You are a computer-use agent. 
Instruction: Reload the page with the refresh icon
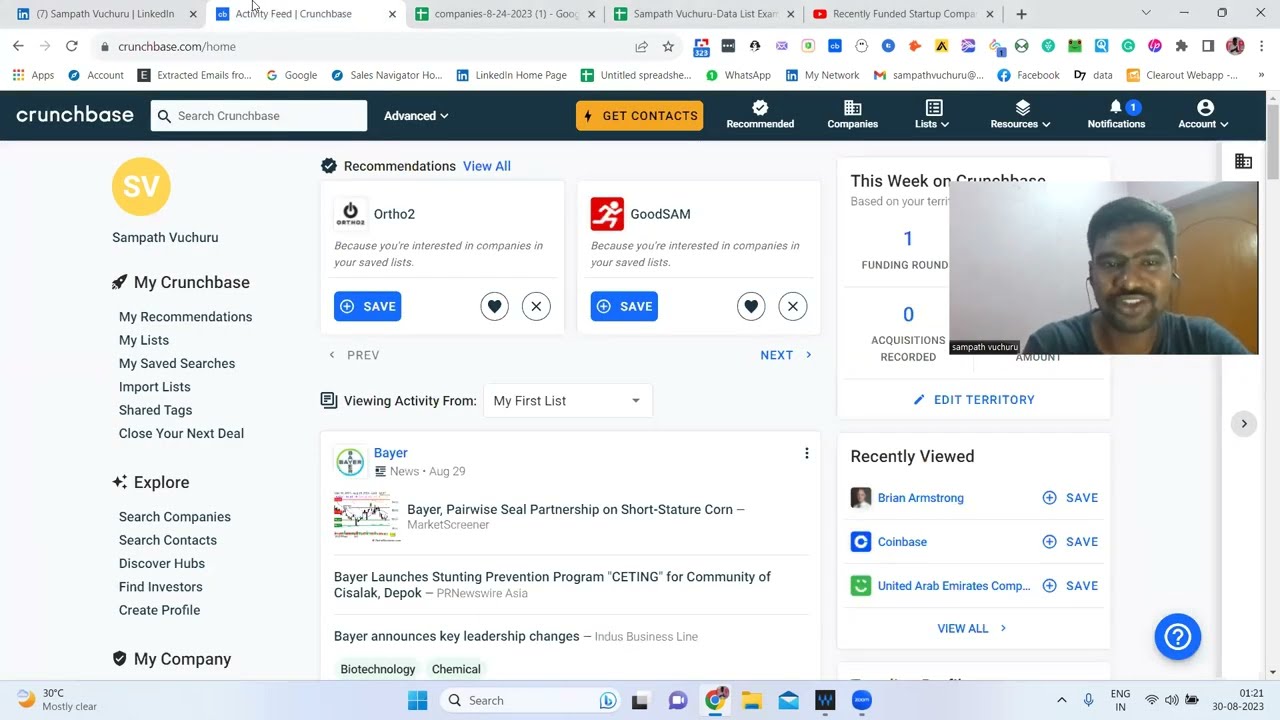pos(71,46)
